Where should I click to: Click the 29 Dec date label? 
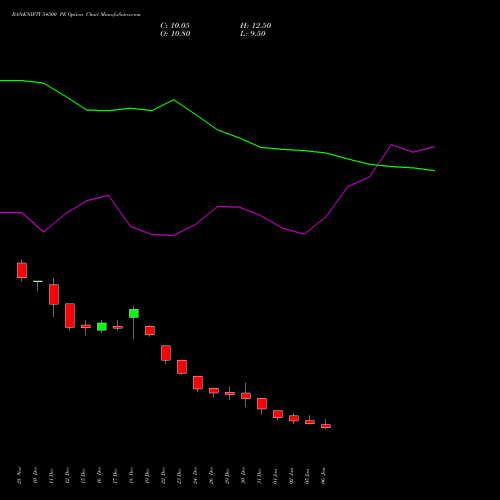[x=227, y=476]
